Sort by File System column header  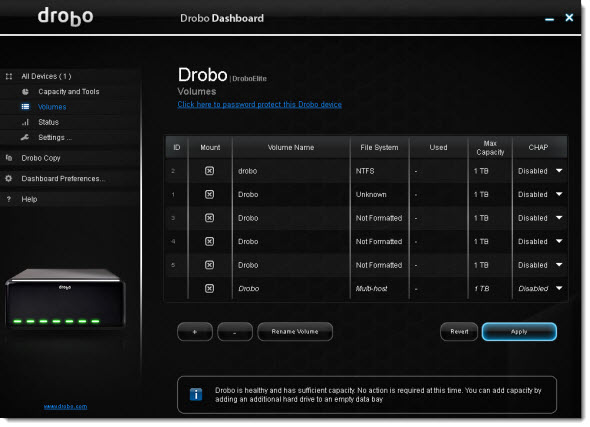click(379, 147)
